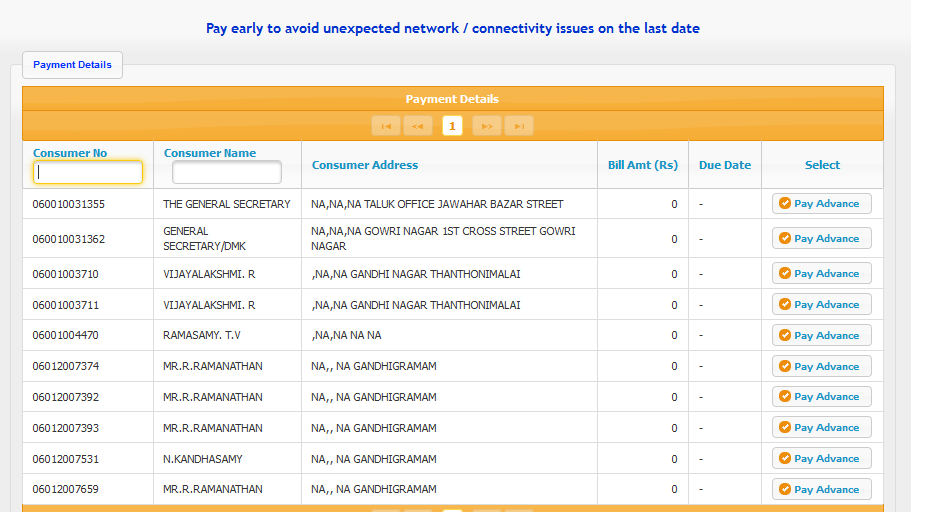Screen dimensions: 932x512
Task: Jump to last page using pagination icon
Action: click(518, 126)
